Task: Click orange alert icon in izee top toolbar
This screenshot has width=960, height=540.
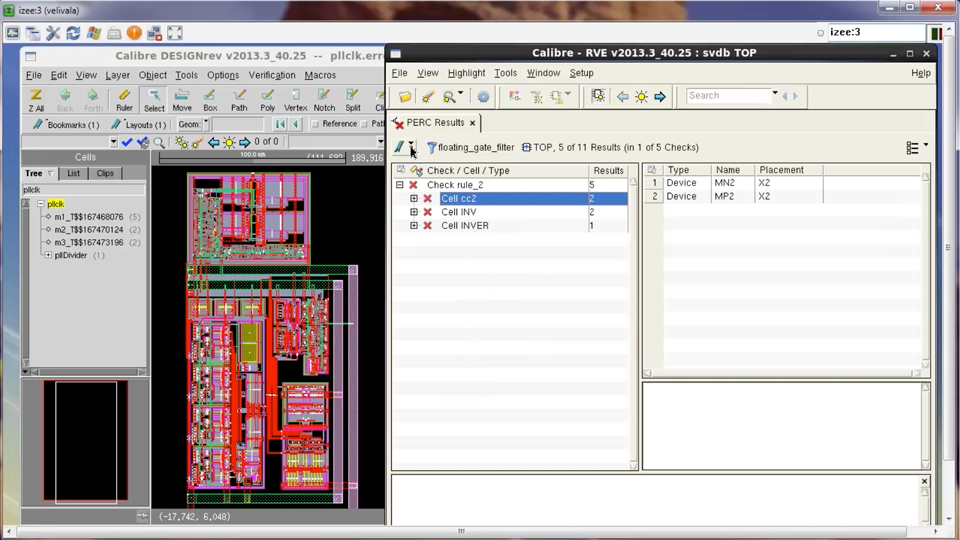Action: 134,33
